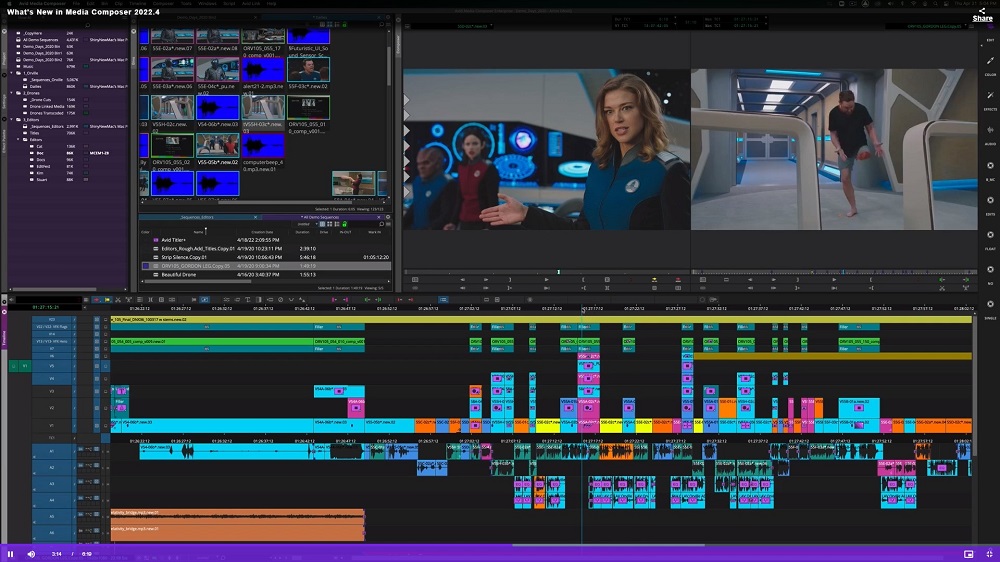This screenshot has width=1000, height=562.
Task: Collapse the Editors subfolder
Action: [18, 140]
